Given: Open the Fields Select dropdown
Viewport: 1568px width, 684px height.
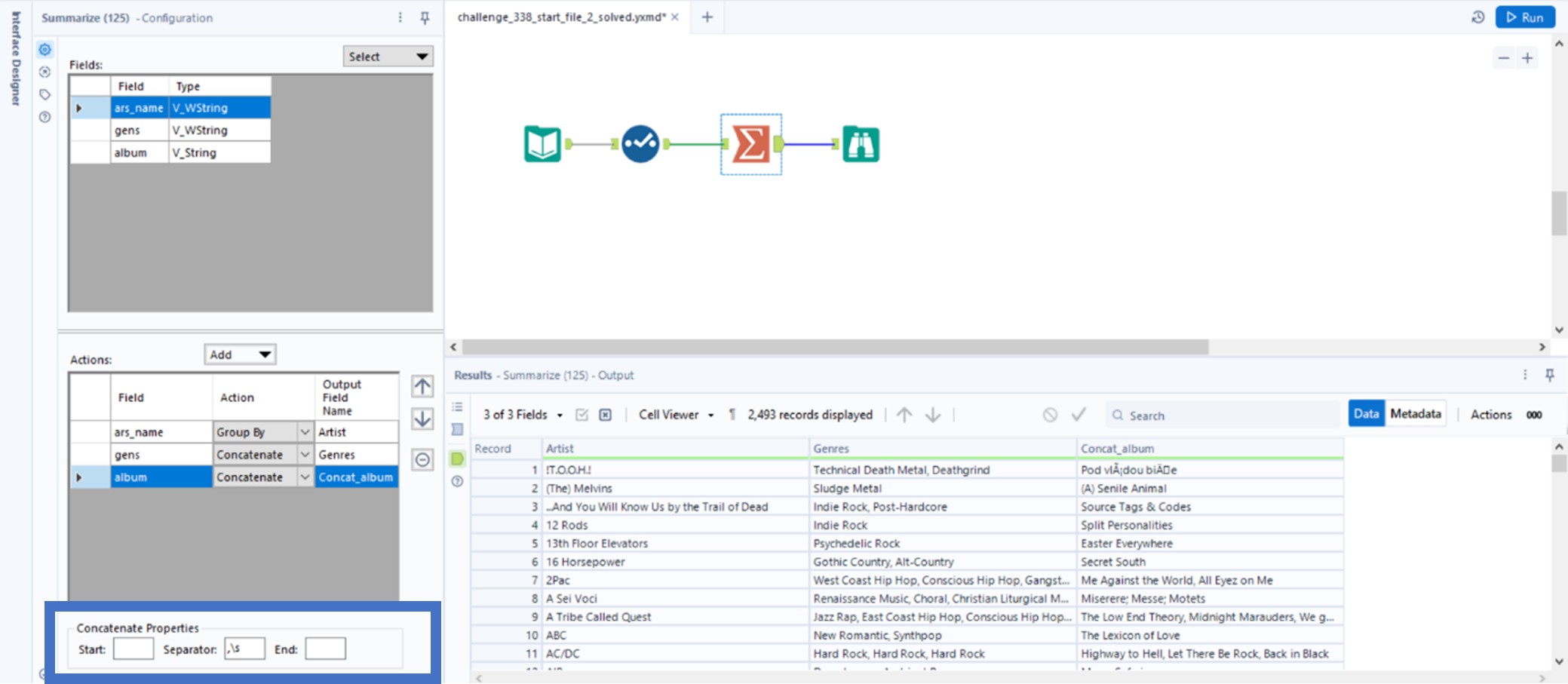Looking at the screenshot, I should (x=388, y=57).
